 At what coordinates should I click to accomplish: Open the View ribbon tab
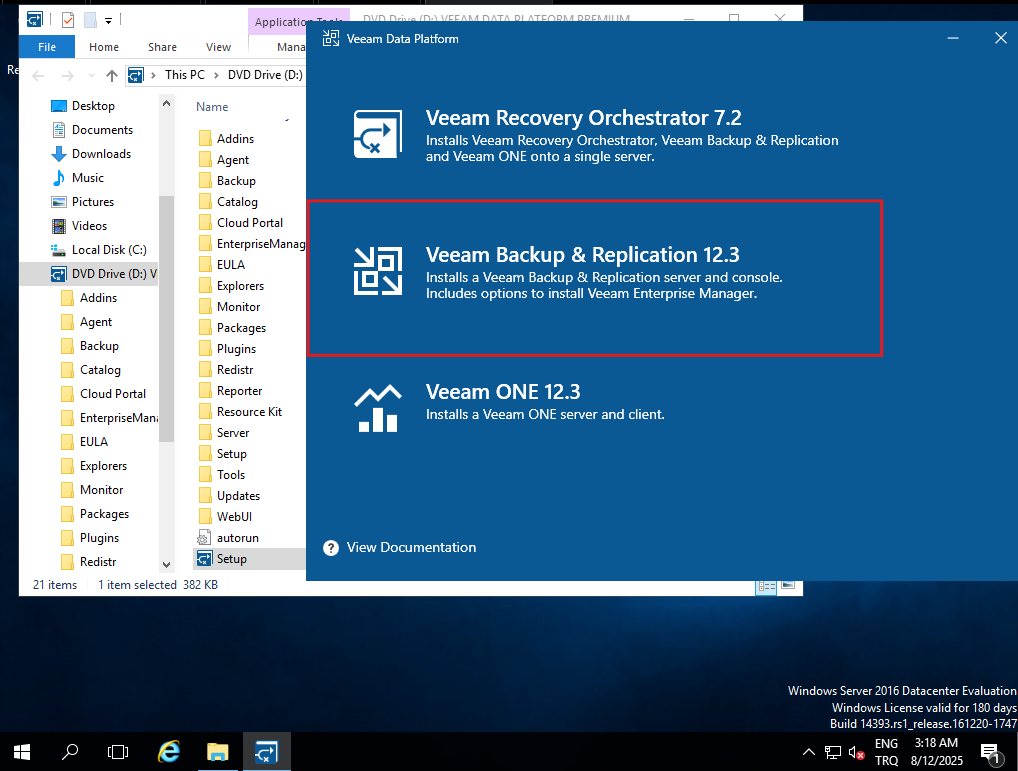[218, 47]
